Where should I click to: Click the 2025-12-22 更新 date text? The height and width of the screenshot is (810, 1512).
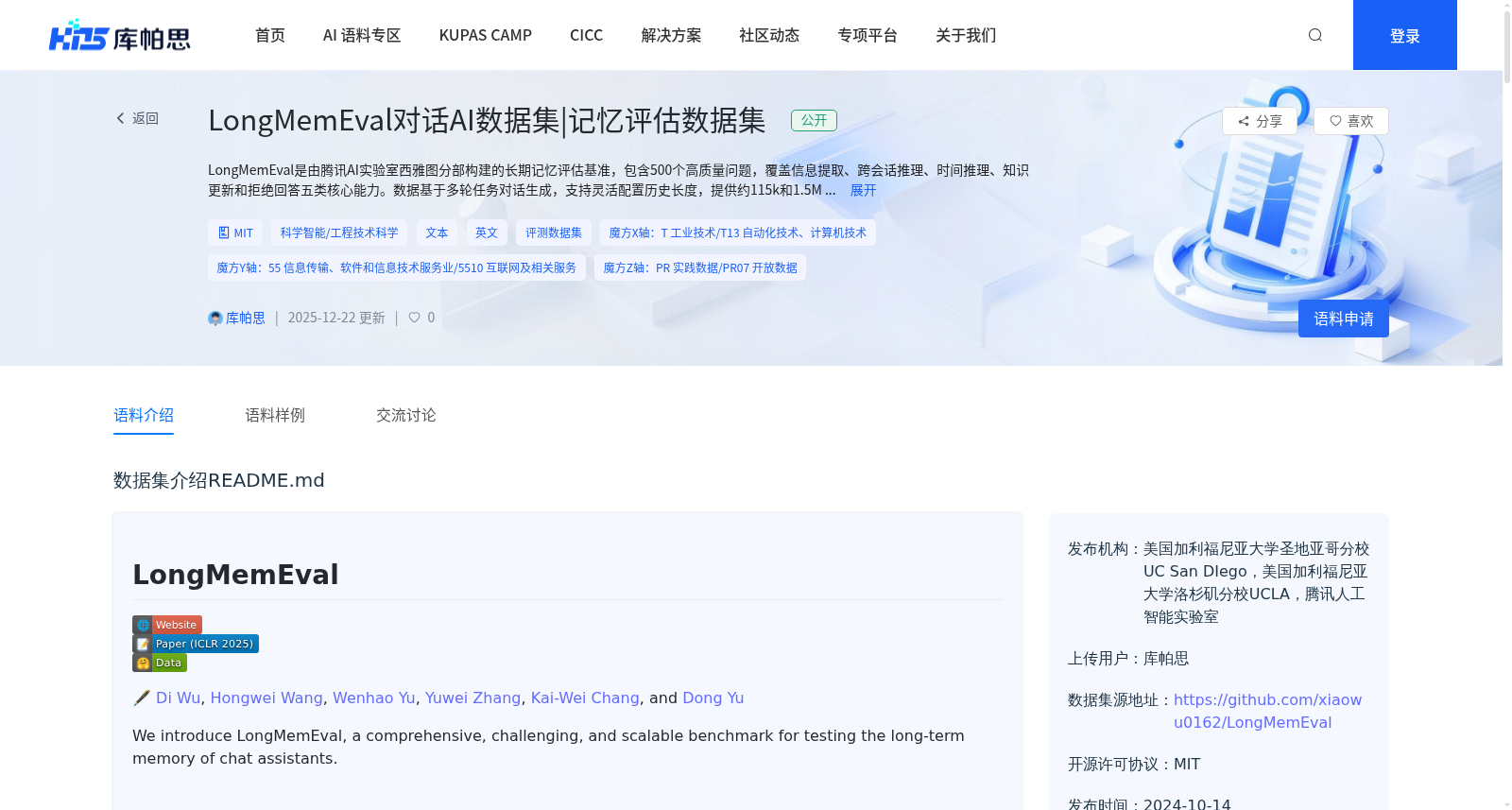[336, 319]
